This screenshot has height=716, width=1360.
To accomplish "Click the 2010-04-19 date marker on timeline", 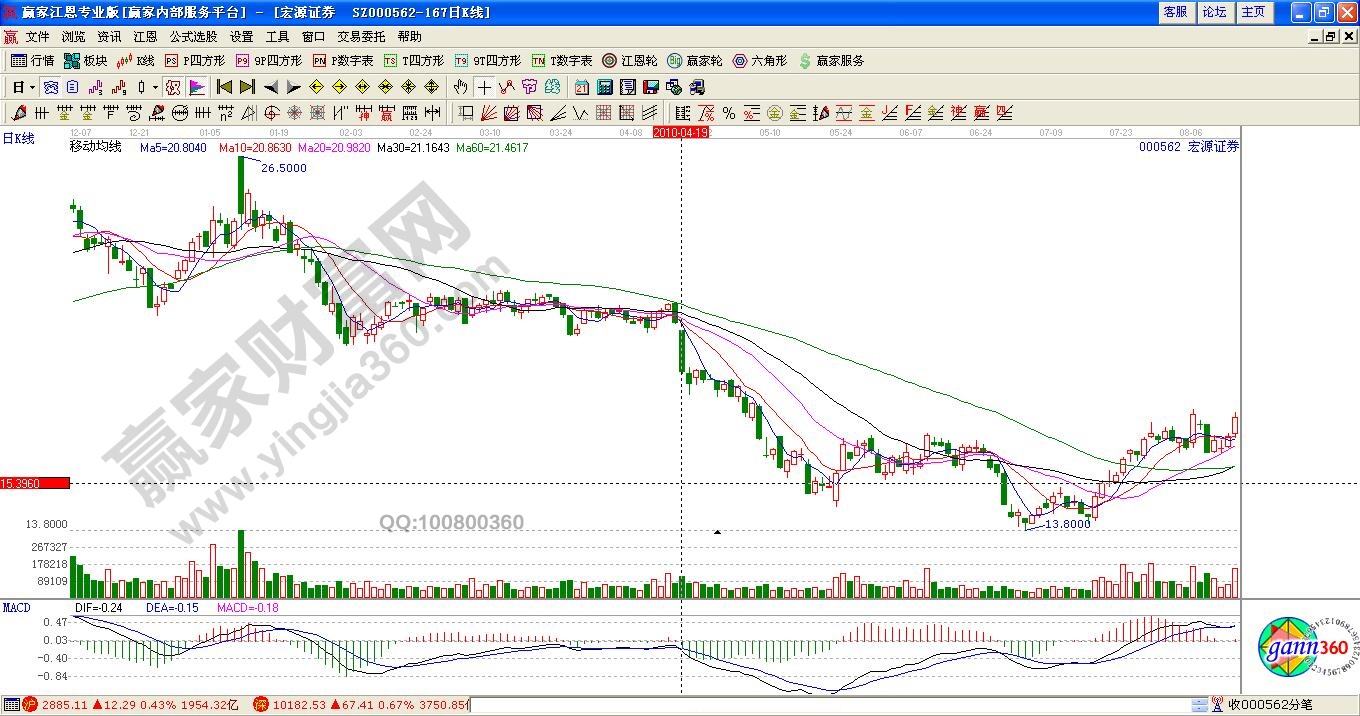I will tap(681, 132).
